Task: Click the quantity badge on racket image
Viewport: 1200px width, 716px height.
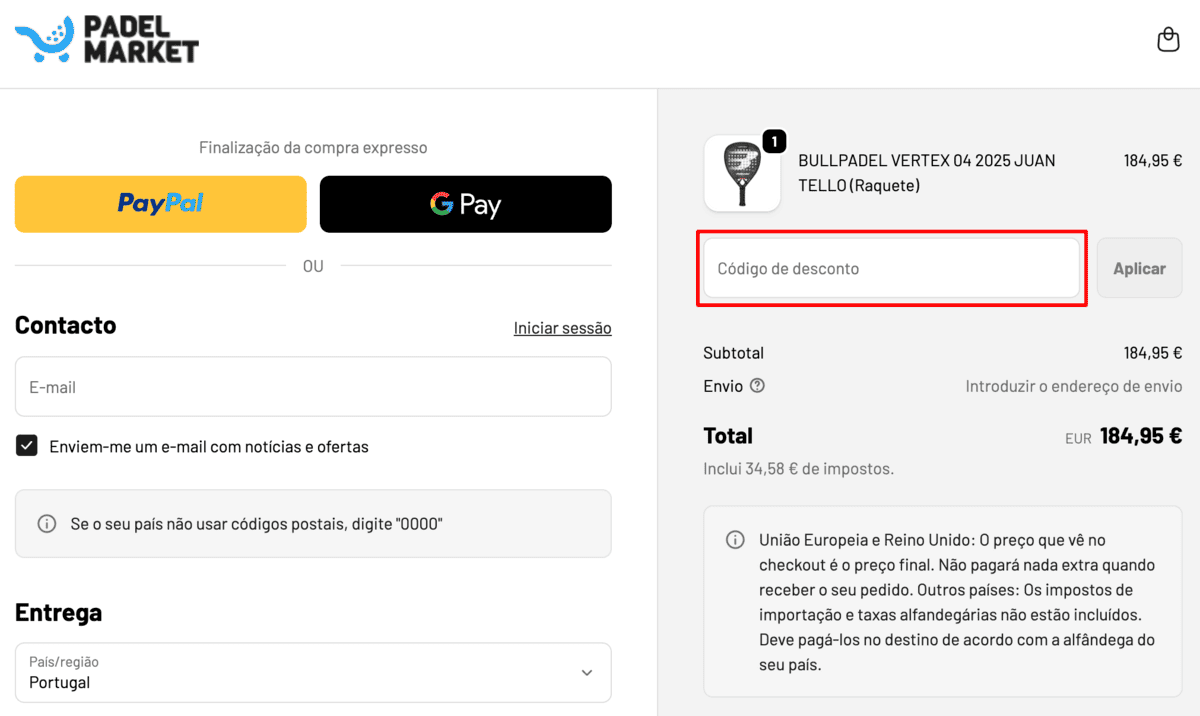Action: pyautogui.click(x=774, y=141)
